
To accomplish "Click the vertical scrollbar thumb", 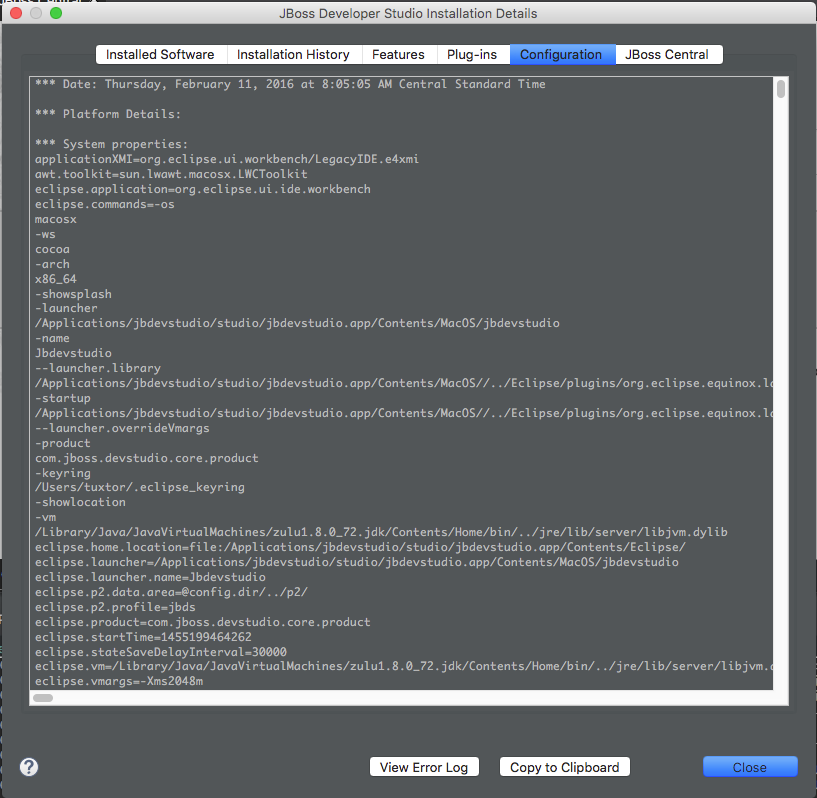I will click(x=781, y=89).
